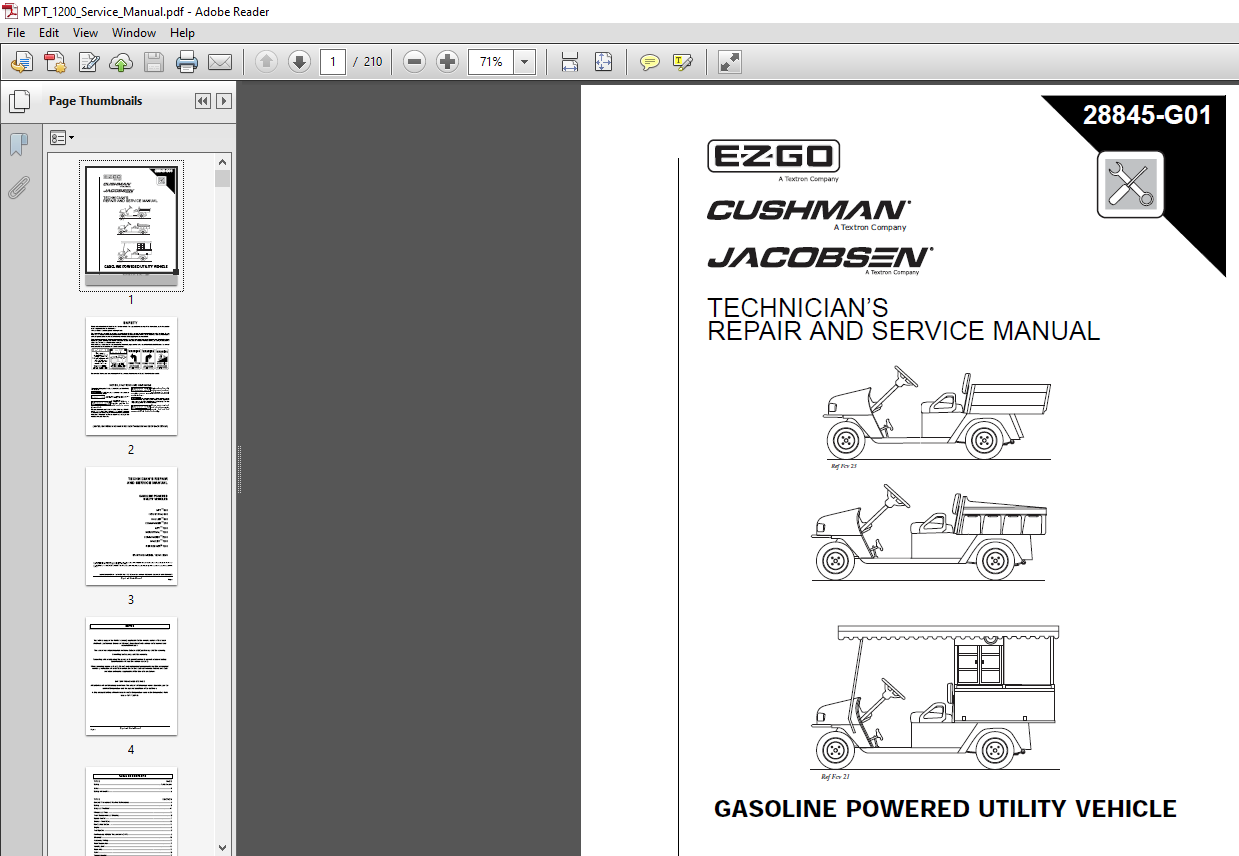Add a sticky note comment
1239x856 pixels.
click(650, 62)
